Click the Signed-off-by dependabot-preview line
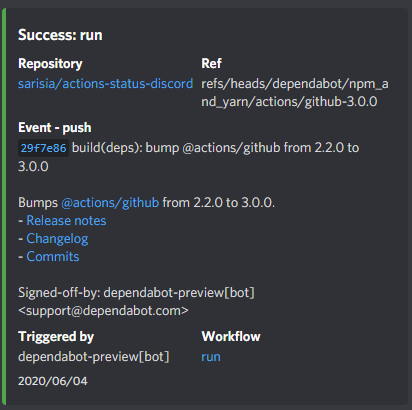 click(x=136, y=293)
